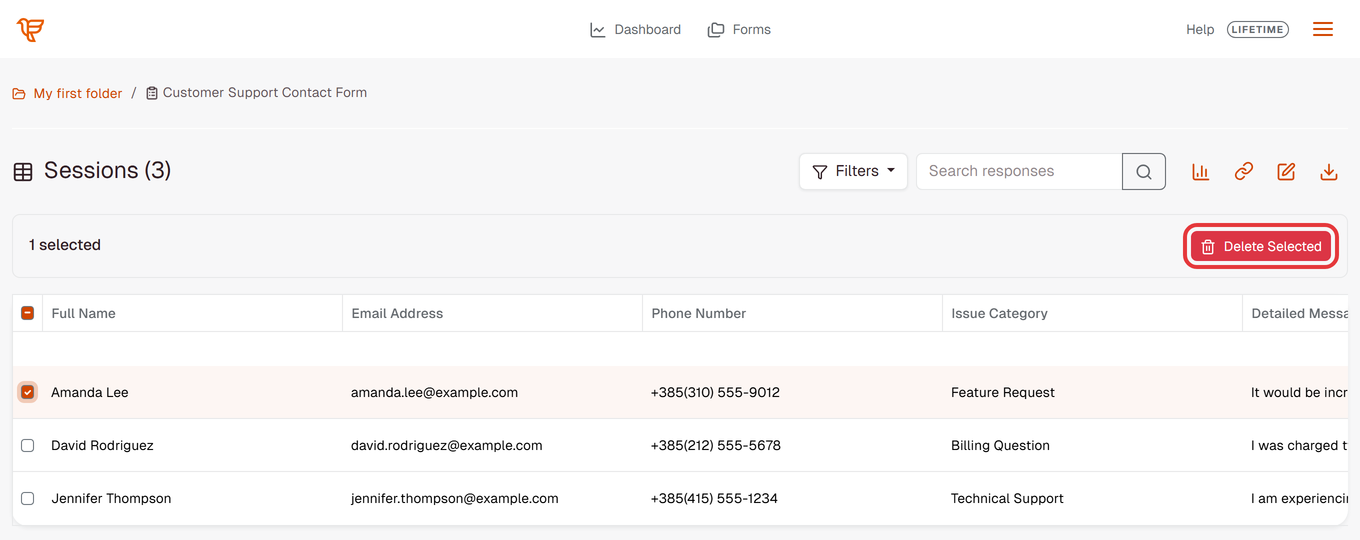Click the folder icon in breadcrumb
The height and width of the screenshot is (540, 1360).
19,93
